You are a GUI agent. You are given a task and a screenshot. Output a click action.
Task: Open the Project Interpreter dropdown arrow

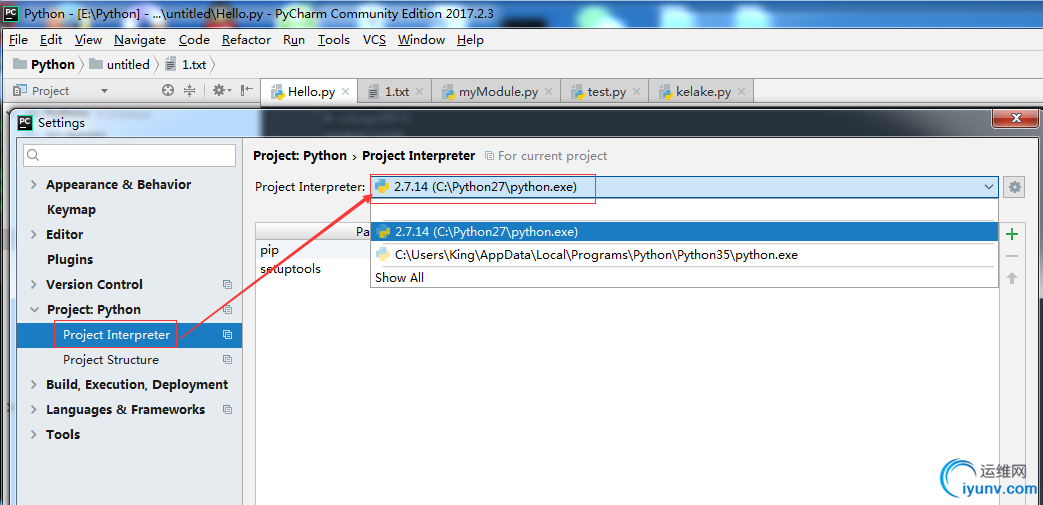click(x=989, y=187)
